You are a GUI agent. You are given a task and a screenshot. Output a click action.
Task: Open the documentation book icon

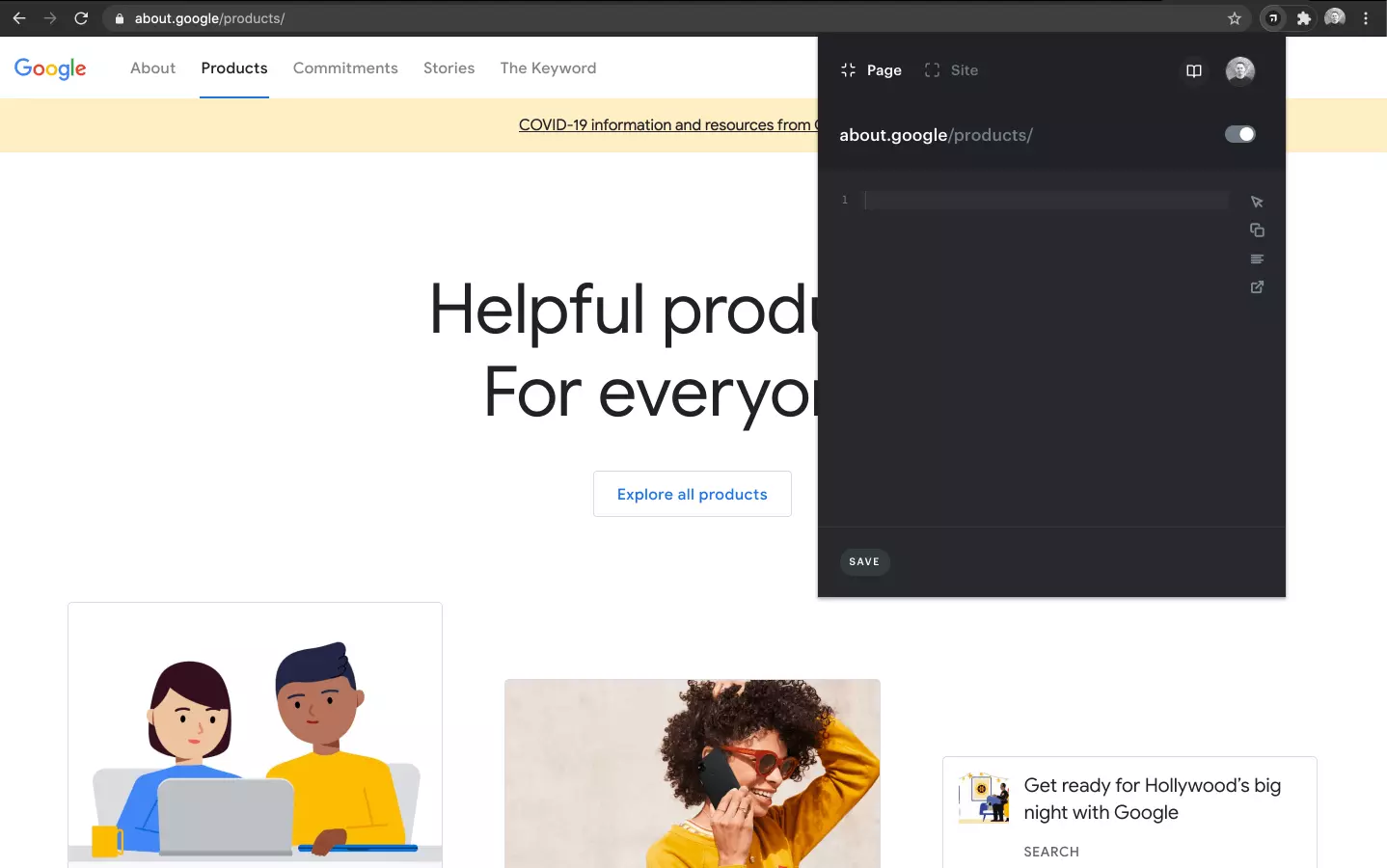[1193, 70]
